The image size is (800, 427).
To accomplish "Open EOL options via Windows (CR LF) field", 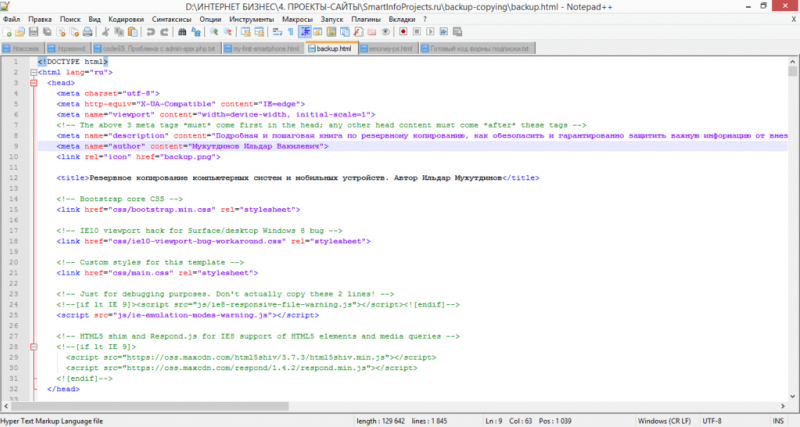I will (x=664, y=421).
